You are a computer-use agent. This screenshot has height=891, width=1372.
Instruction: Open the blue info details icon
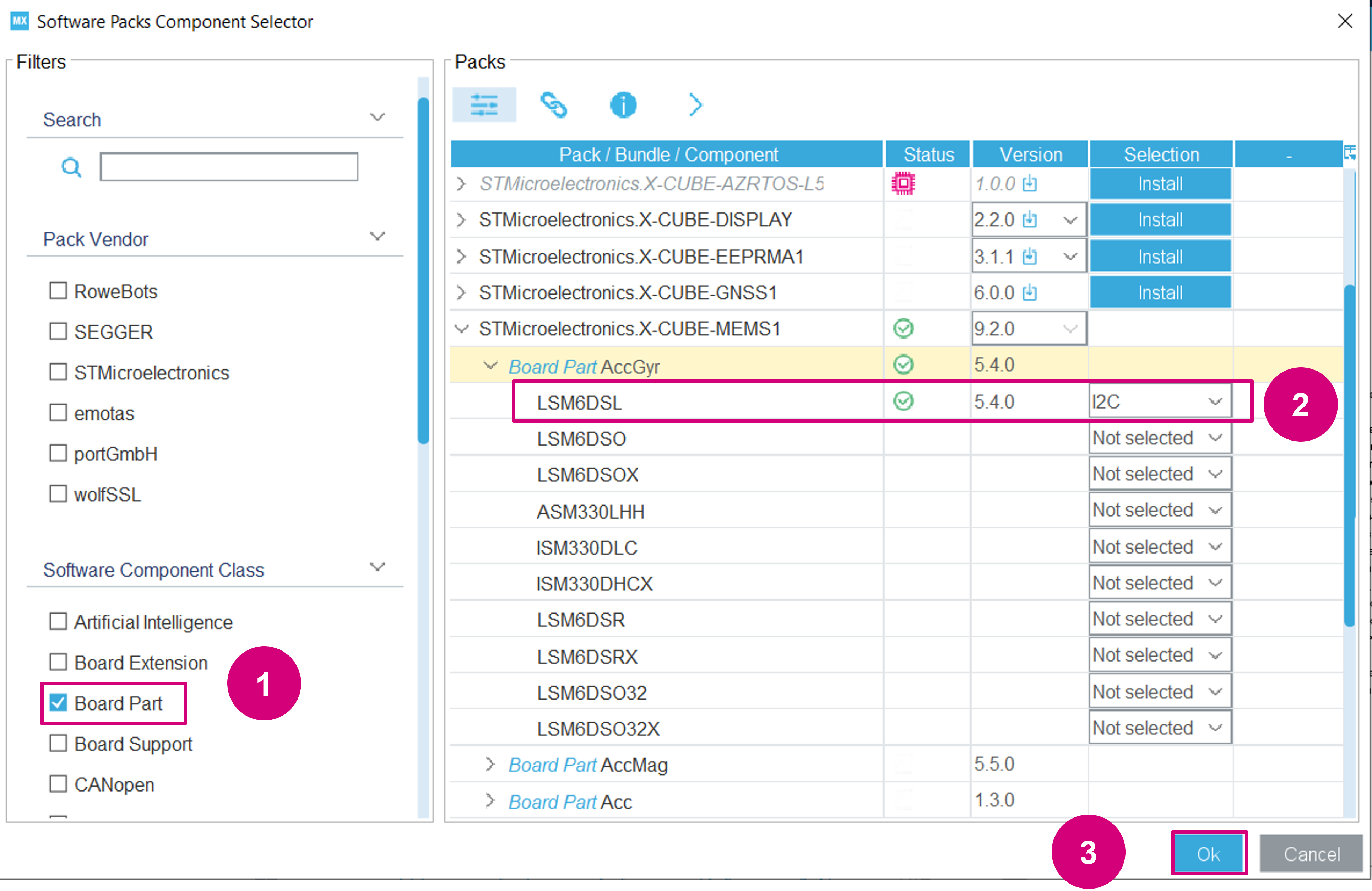pyautogui.click(x=623, y=105)
